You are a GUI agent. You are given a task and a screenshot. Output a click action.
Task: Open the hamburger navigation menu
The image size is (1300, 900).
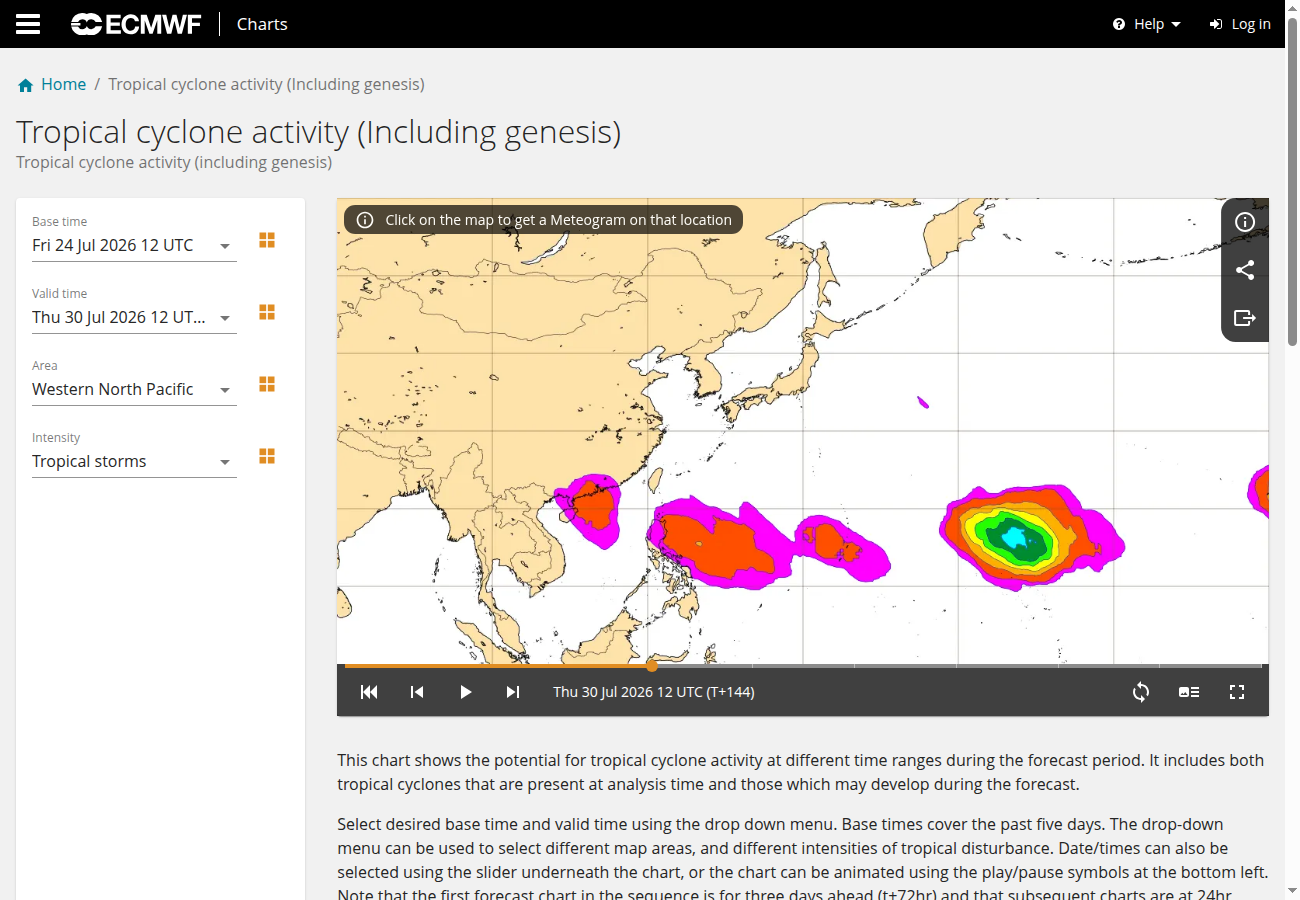[28, 24]
